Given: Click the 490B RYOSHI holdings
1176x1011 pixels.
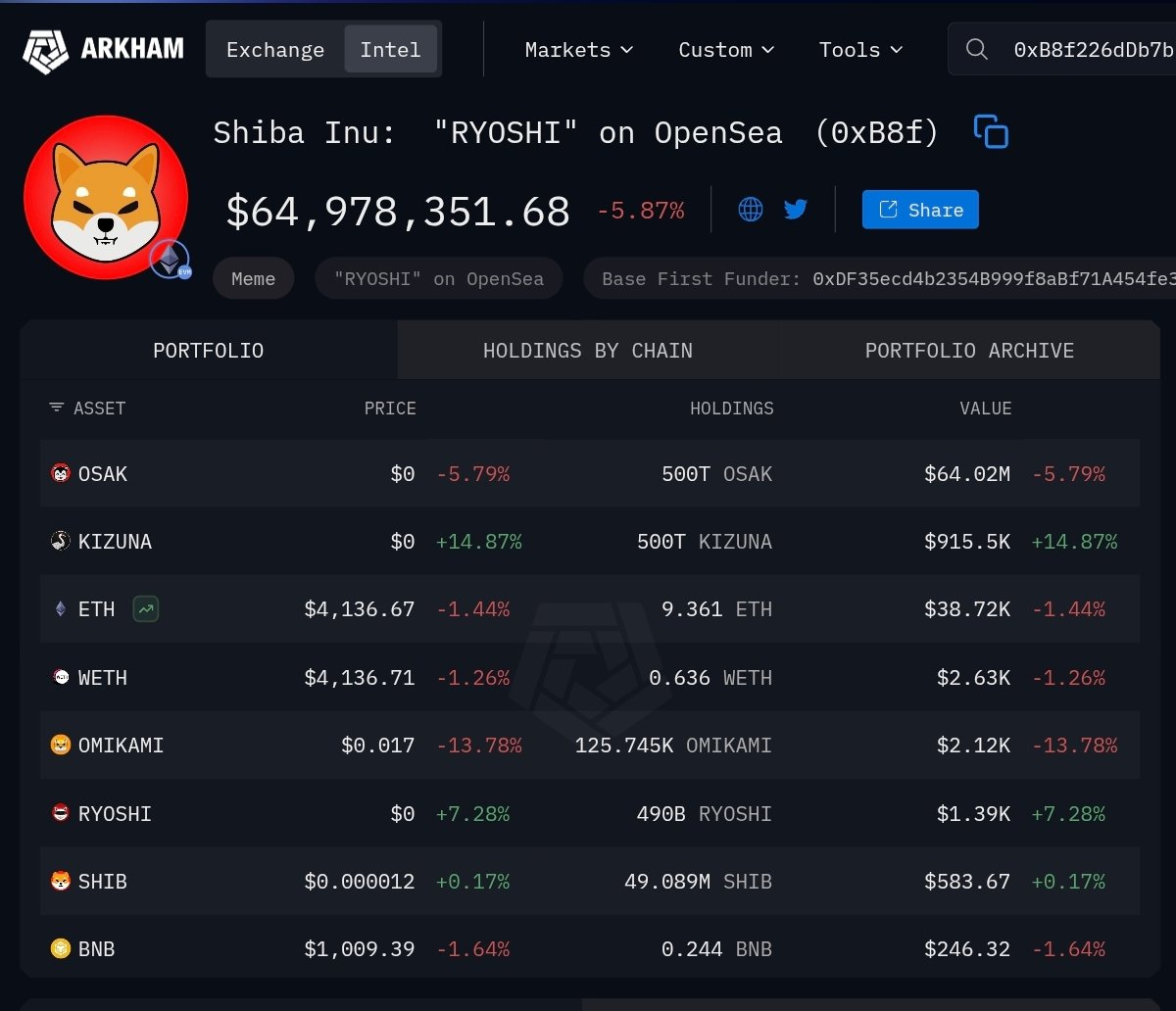Looking at the screenshot, I should (x=704, y=813).
